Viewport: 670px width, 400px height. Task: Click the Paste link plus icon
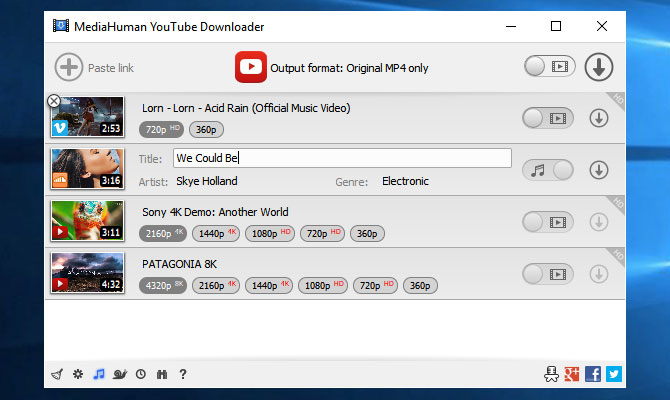pos(69,67)
